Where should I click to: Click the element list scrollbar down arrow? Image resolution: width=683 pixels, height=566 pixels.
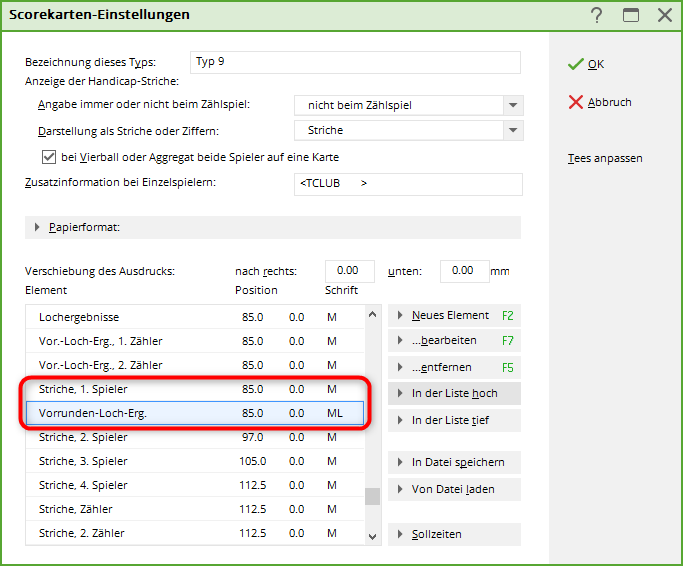pos(373,536)
